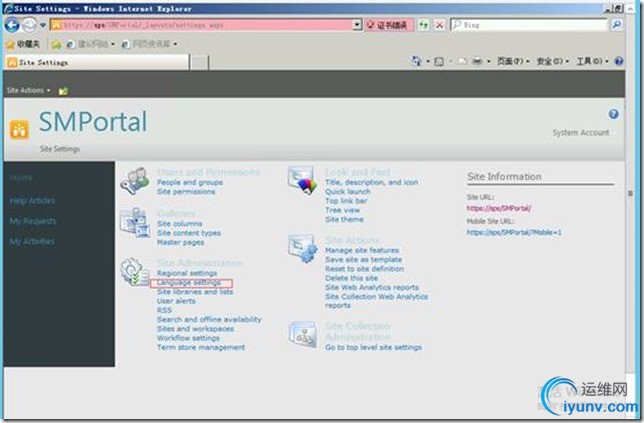Click the command bar Help icon

pos(619,62)
